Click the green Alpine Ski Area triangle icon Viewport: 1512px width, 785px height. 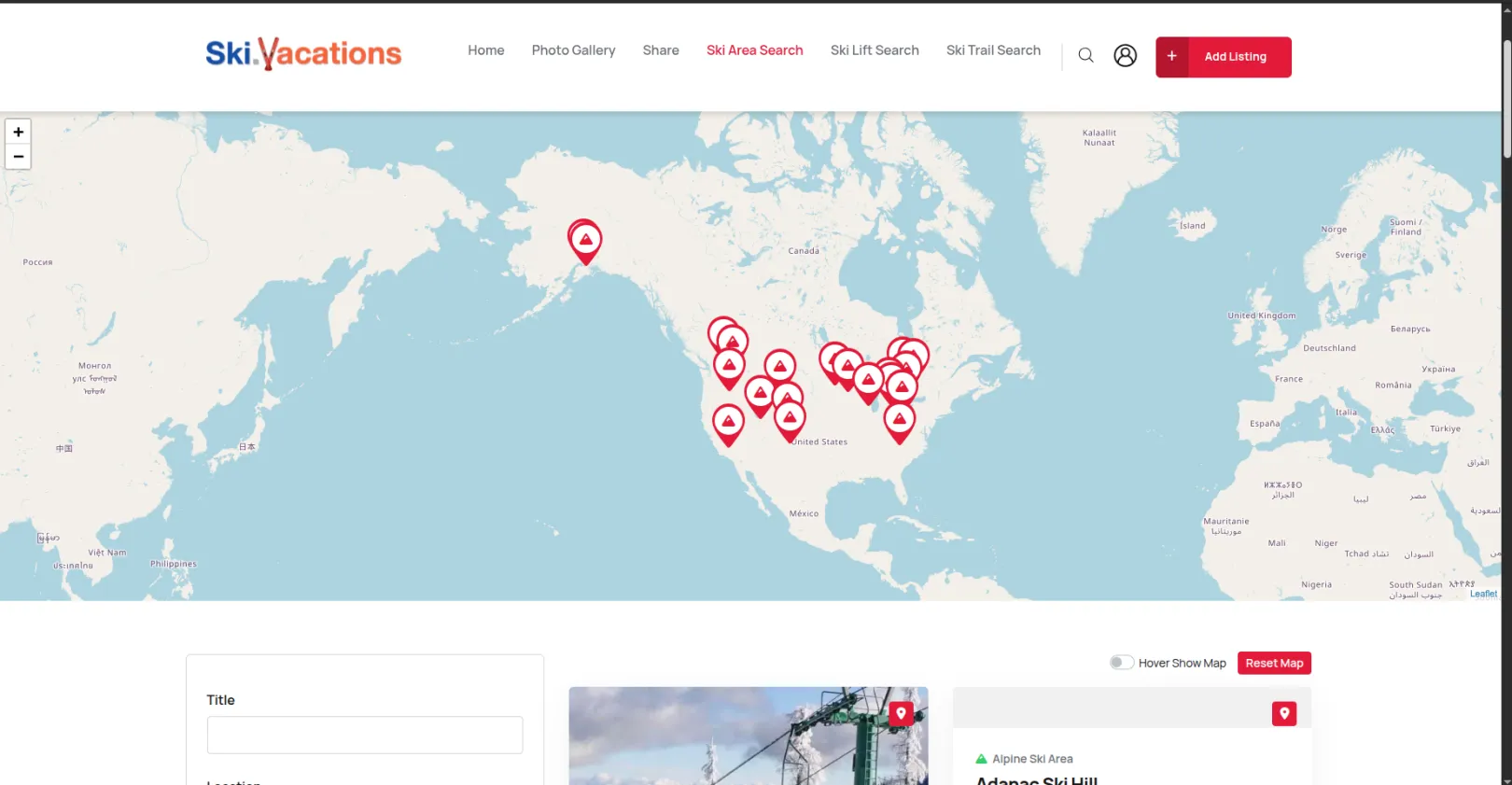[981, 759]
